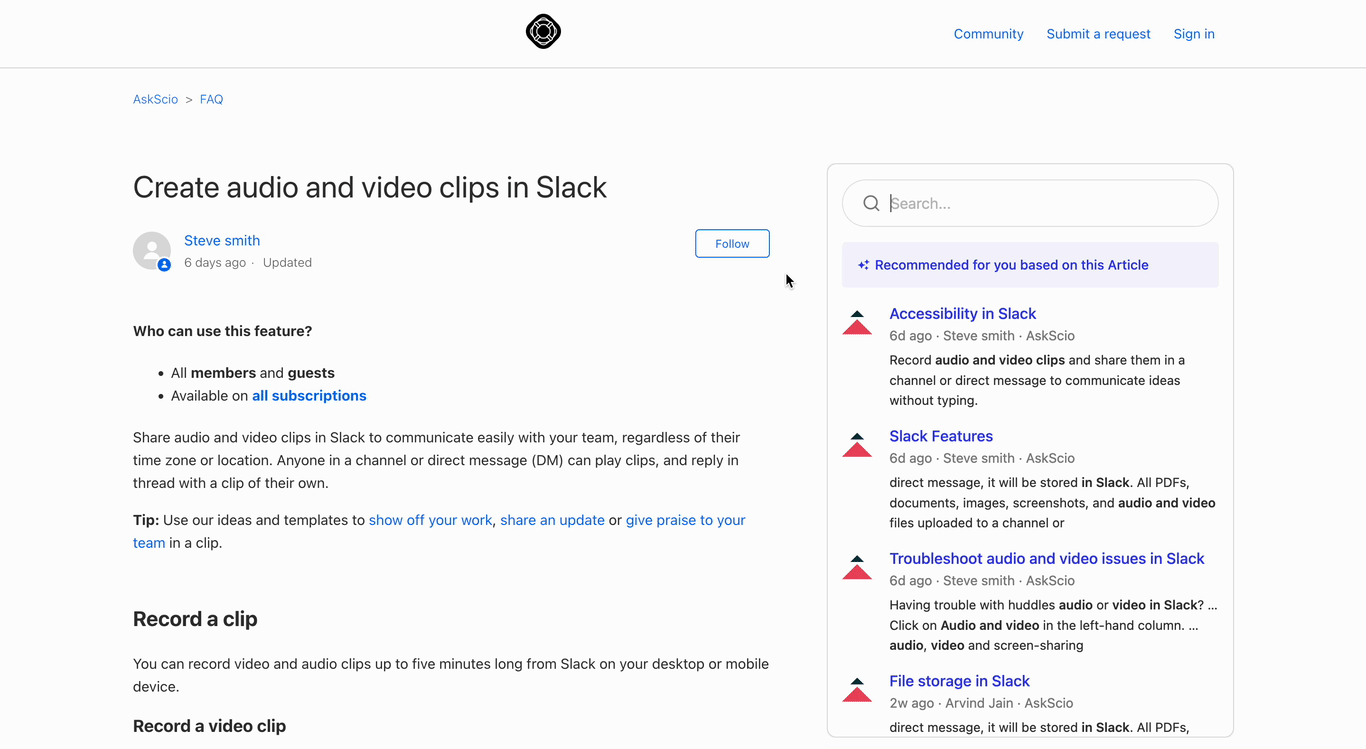1366x749 pixels.
Task: Open the give praise to your team link
Action: click(685, 520)
